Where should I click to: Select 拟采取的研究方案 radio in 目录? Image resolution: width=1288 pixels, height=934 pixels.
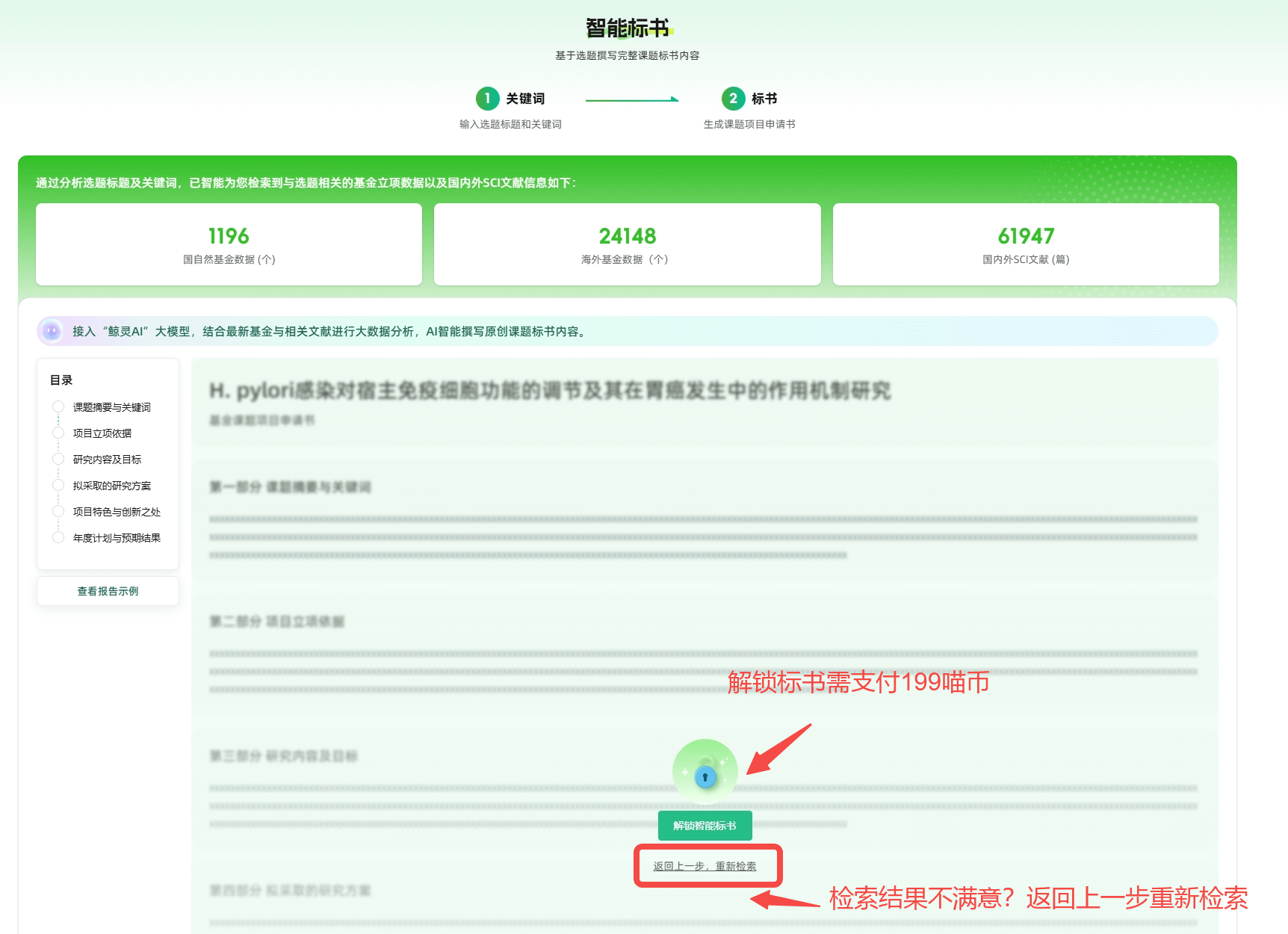coord(58,485)
